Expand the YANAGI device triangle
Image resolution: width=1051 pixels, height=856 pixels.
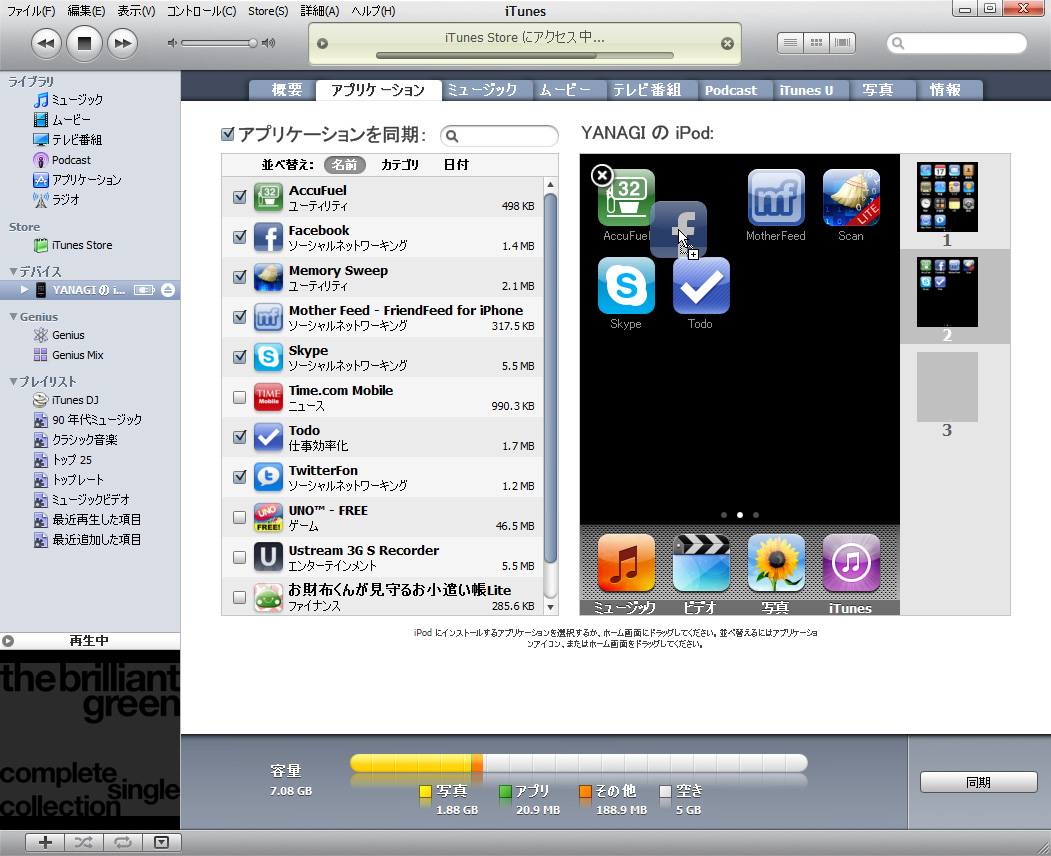[24, 290]
